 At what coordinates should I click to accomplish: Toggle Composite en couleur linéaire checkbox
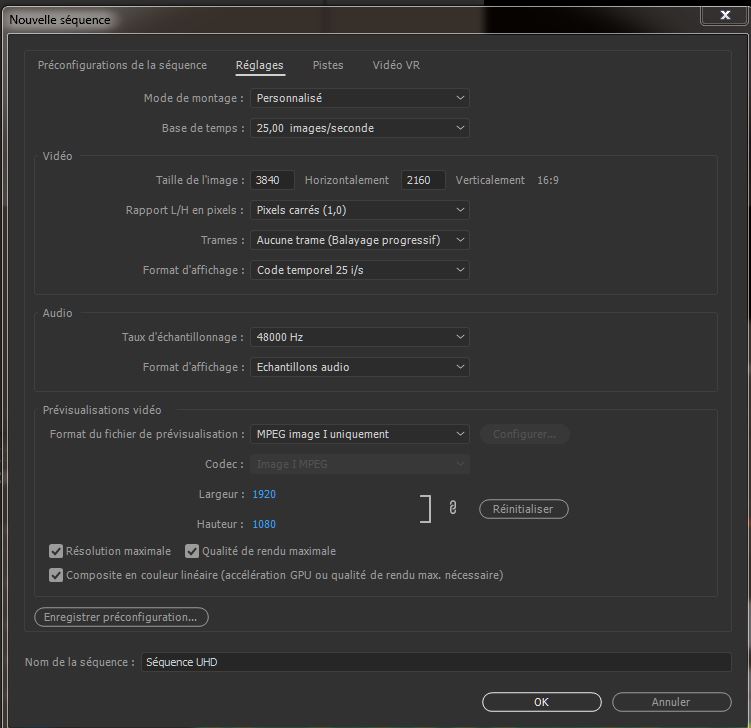56,575
